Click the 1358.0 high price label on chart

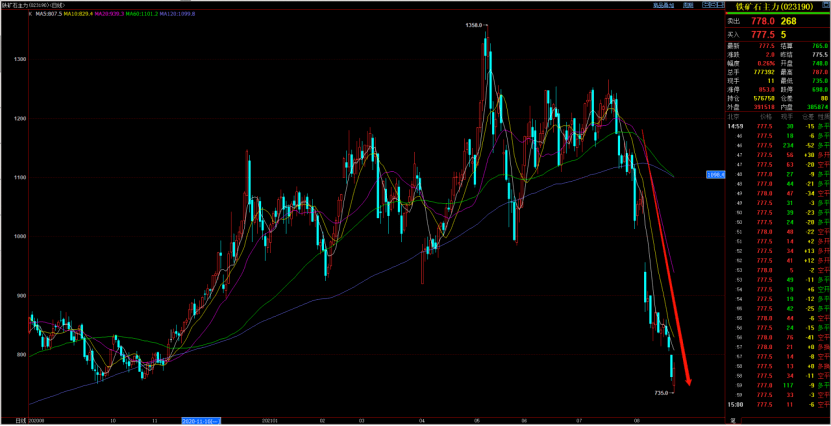click(473, 25)
